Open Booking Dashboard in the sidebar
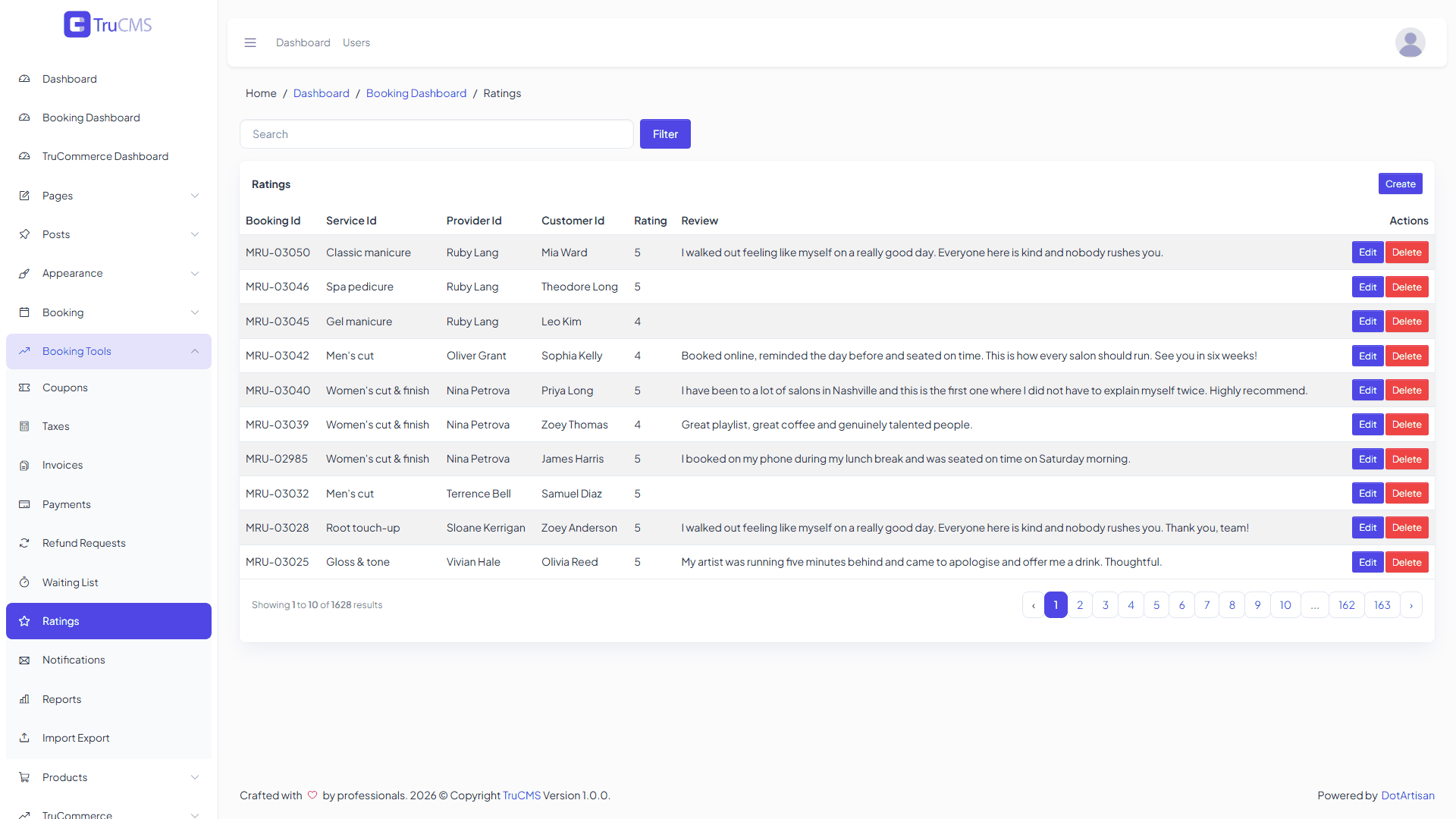 (x=108, y=118)
